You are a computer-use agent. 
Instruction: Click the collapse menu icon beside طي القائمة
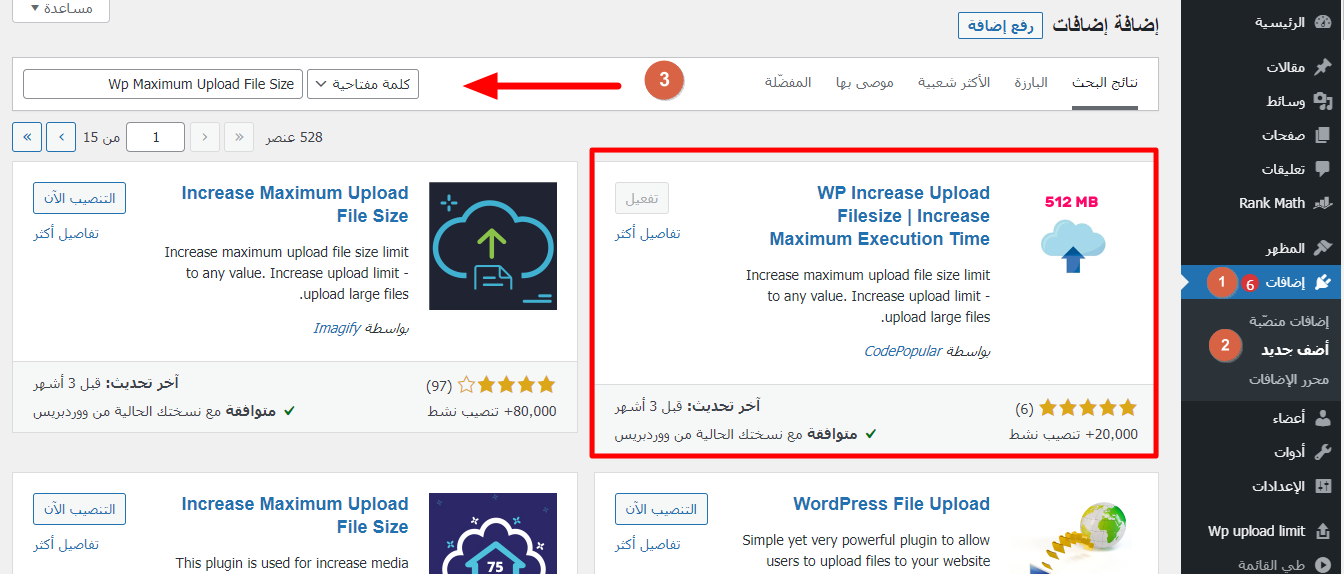(x=1323, y=565)
